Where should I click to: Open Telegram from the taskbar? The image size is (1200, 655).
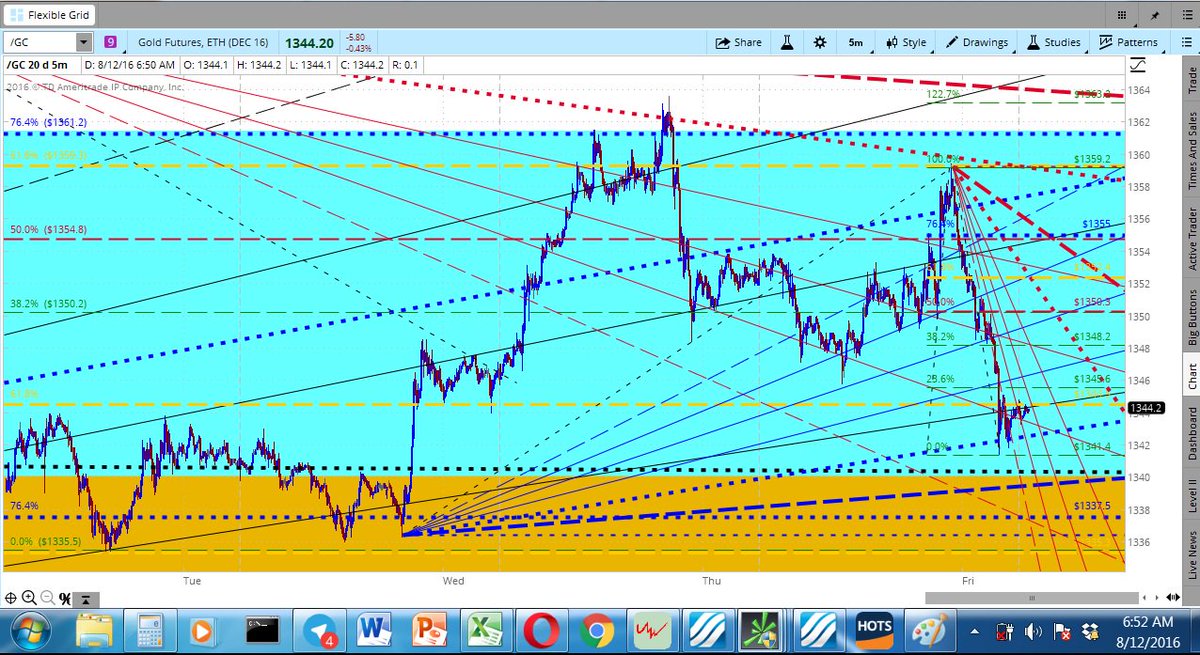pos(321,632)
